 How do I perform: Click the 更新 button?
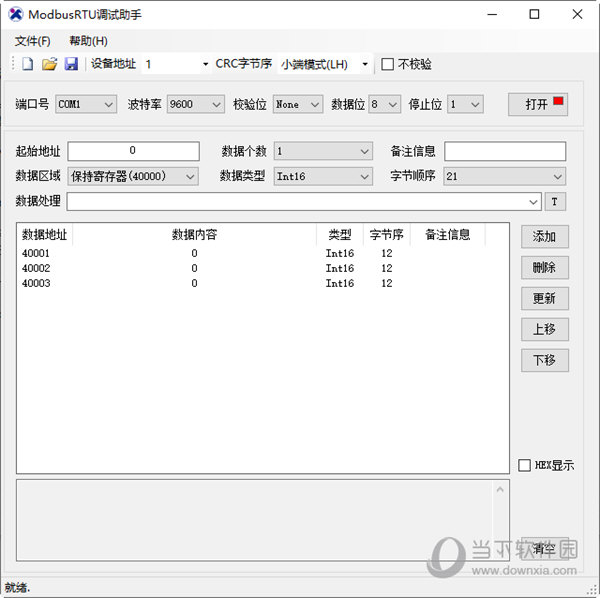tap(545, 298)
